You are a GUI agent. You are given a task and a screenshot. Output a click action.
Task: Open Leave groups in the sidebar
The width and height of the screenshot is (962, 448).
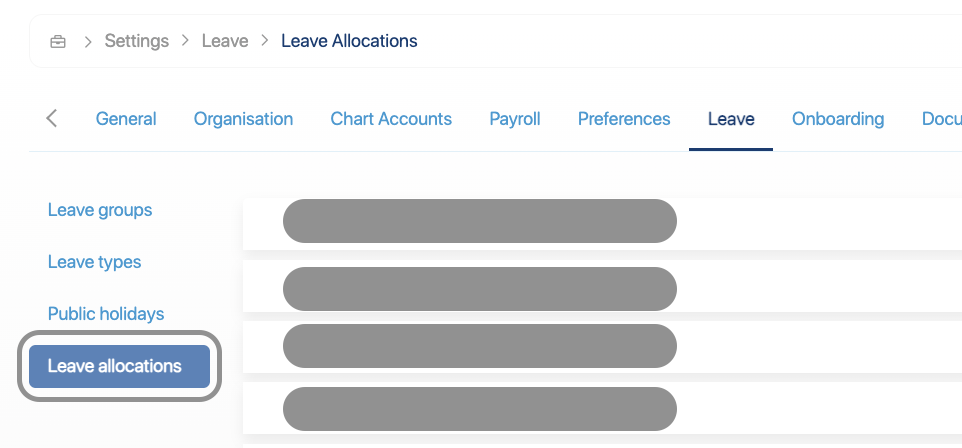point(100,210)
